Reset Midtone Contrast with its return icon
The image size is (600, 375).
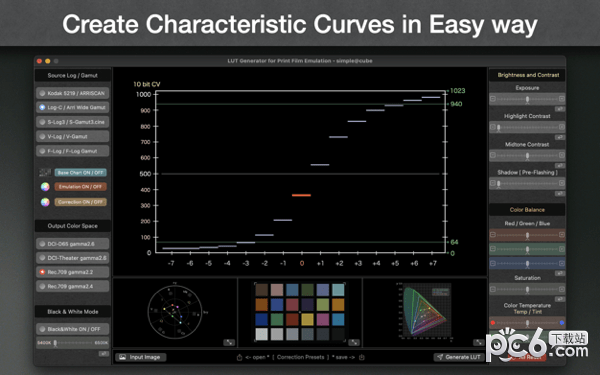click(x=560, y=166)
